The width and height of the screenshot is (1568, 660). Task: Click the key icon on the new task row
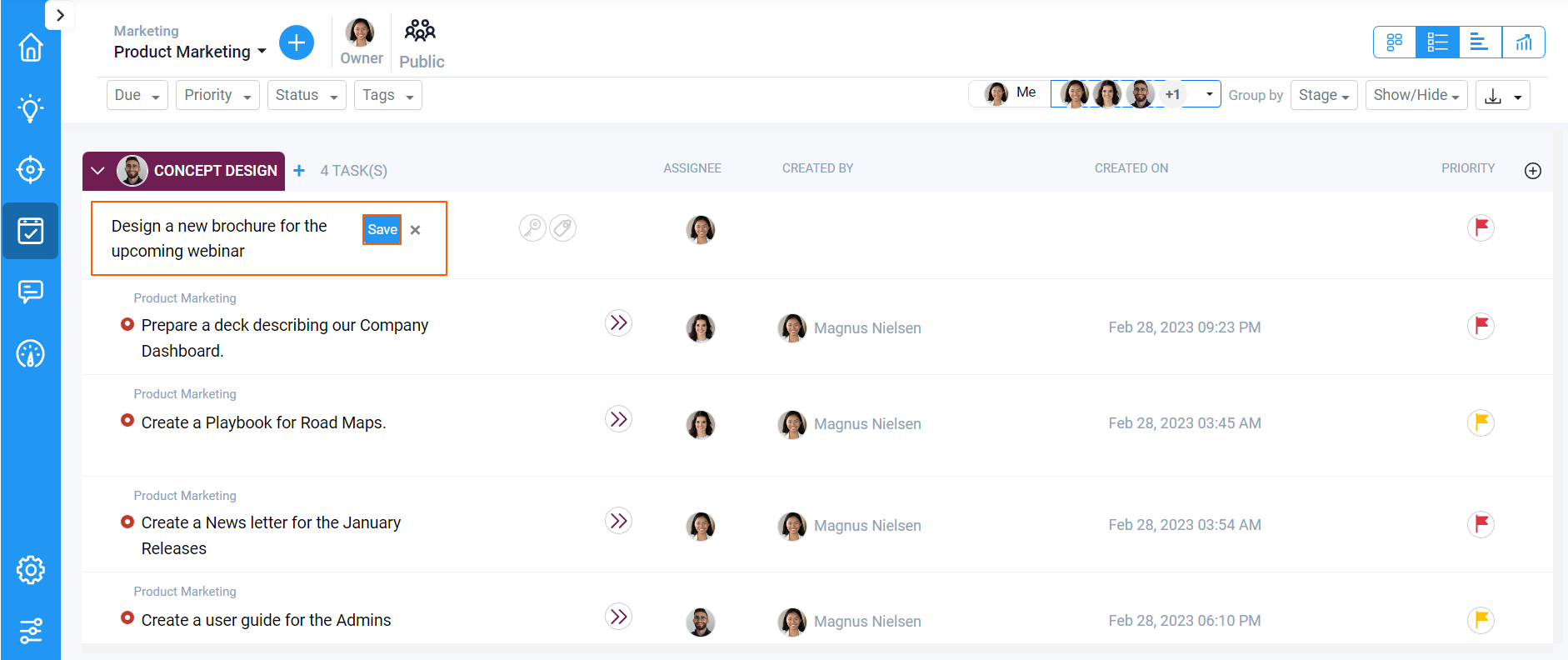pos(532,227)
